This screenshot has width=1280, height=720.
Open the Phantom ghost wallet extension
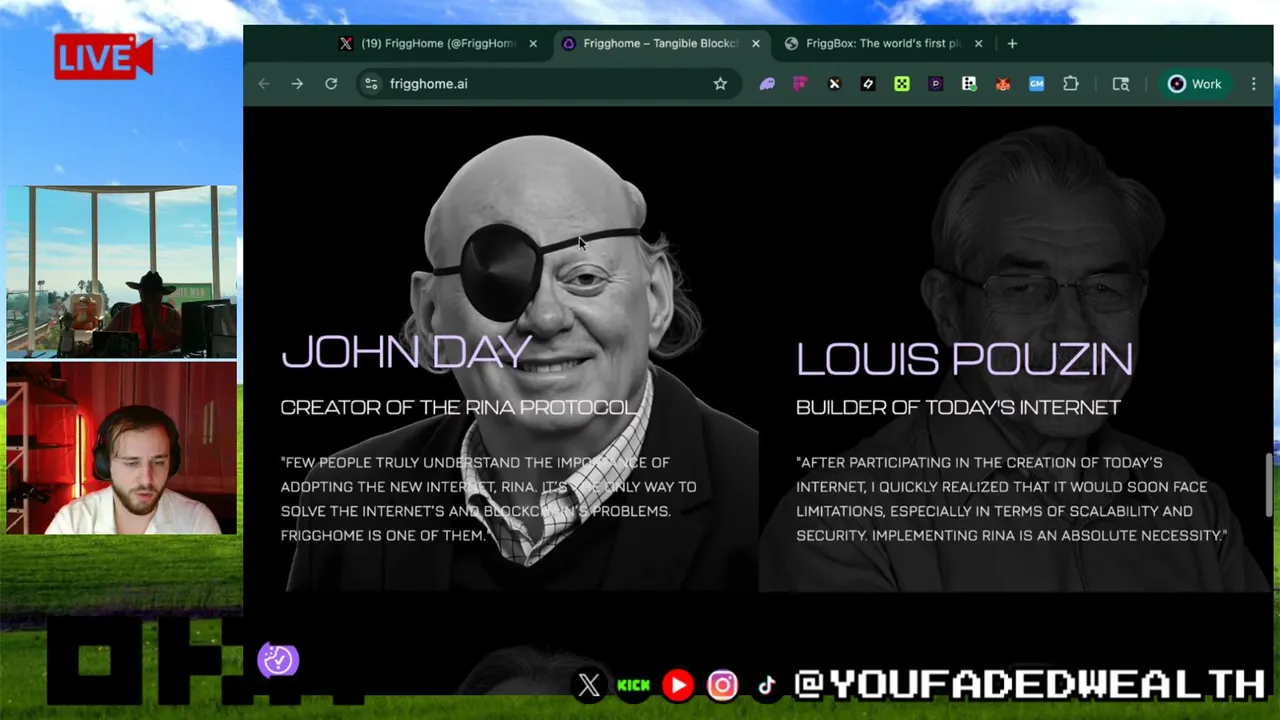pyautogui.click(x=767, y=84)
